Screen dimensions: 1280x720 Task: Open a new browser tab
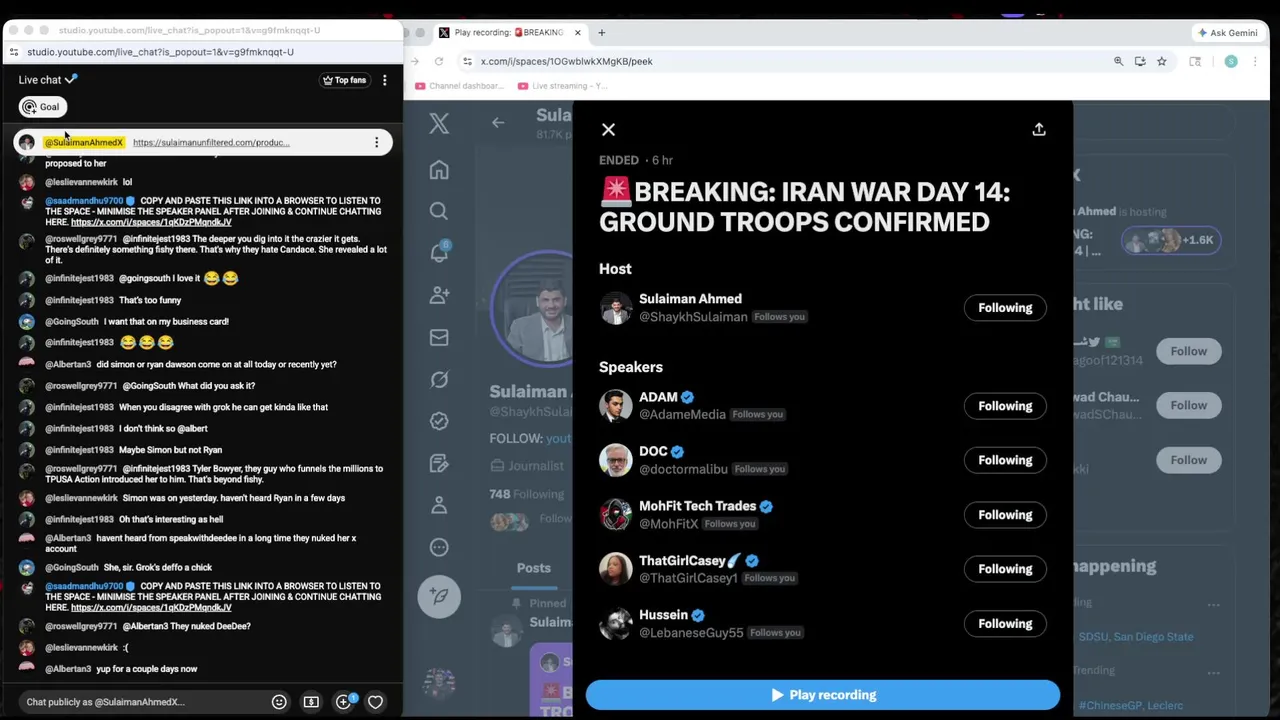[x=601, y=33]
